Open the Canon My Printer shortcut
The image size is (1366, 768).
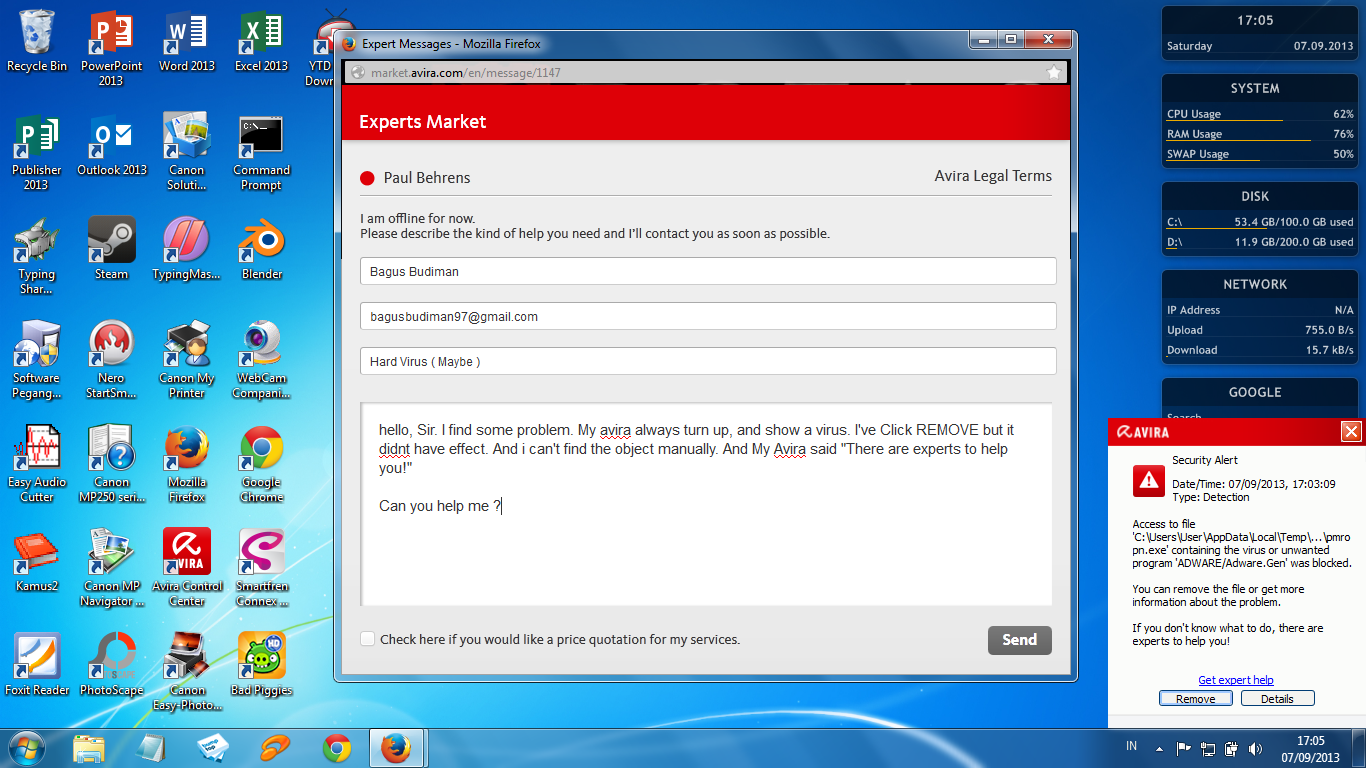187,361
